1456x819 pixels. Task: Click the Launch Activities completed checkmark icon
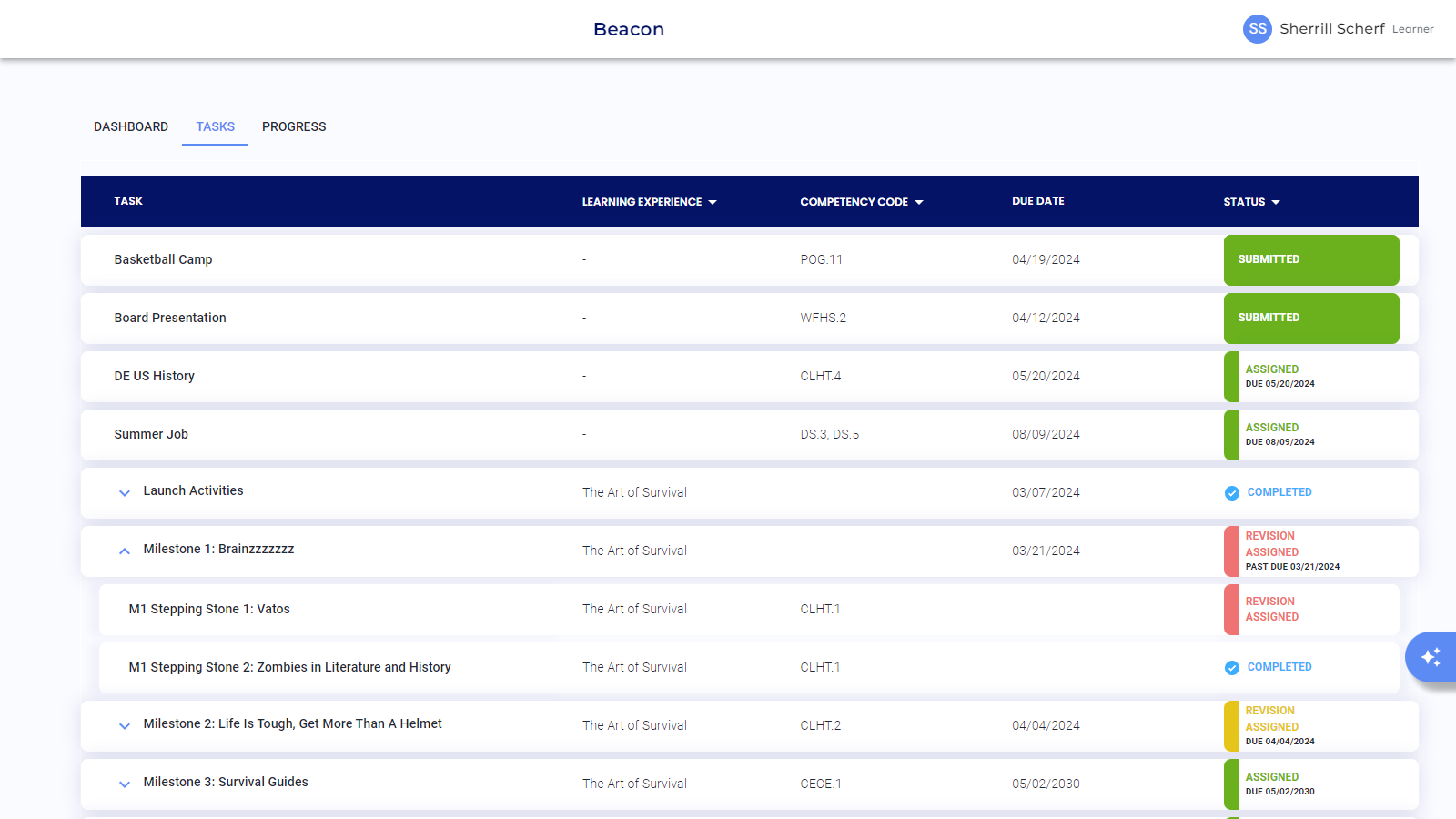point(1231,493)
